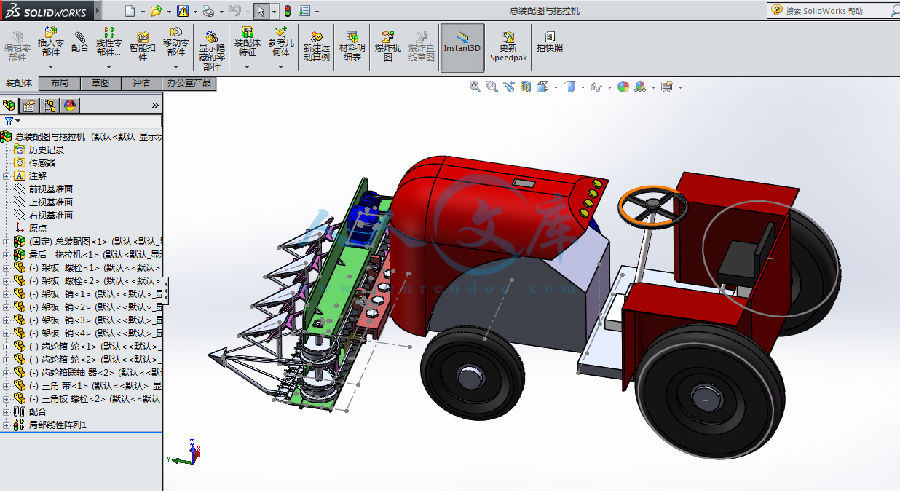Open the Options icon in the top bar
The image size is (900, 491).
click(305, 11)
